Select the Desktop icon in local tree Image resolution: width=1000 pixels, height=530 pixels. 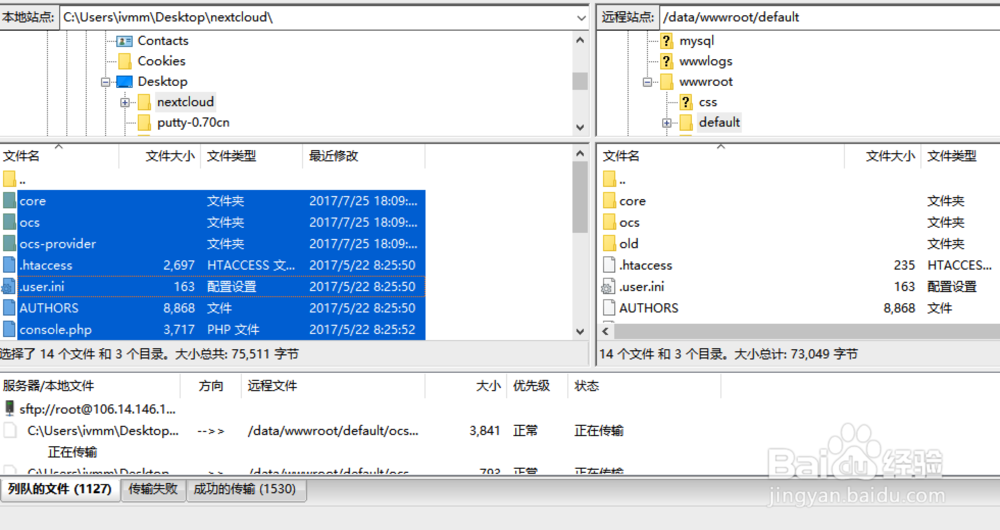click(x=124, y=82)
